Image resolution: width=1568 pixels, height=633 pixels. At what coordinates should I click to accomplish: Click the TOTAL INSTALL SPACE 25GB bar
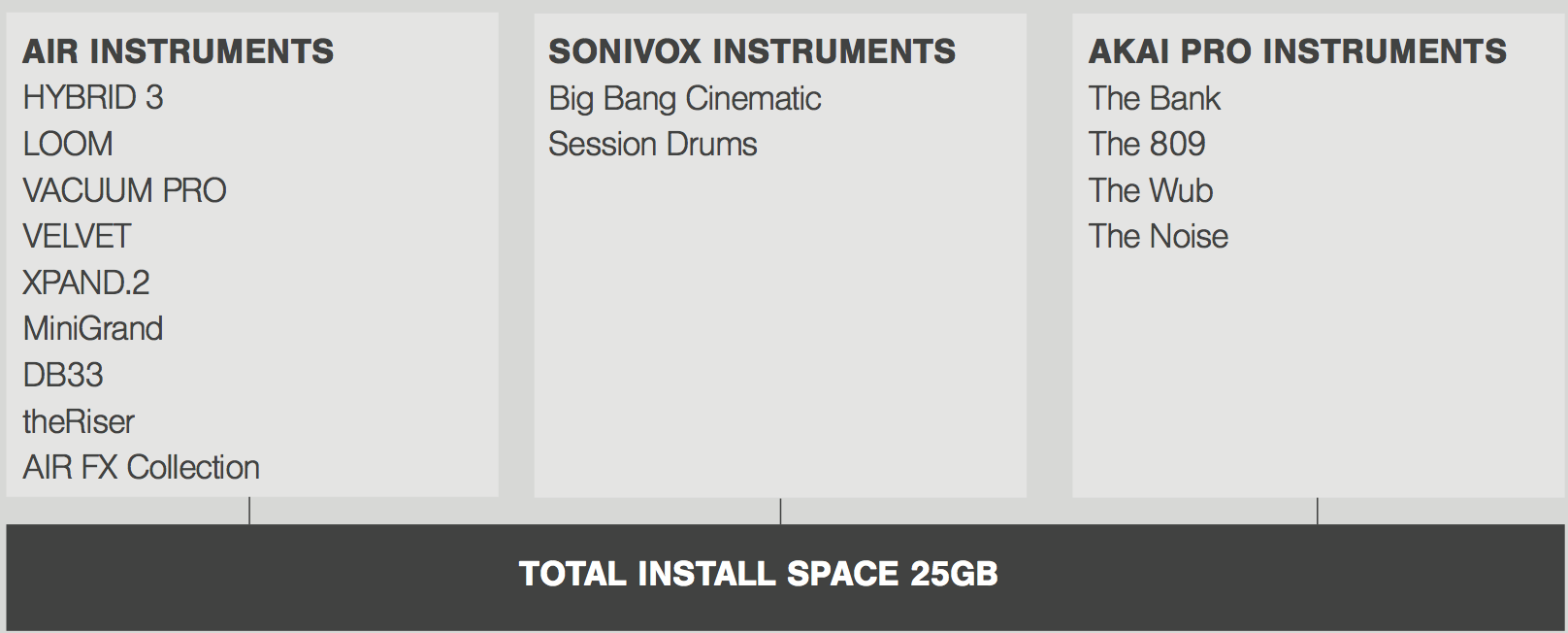(x=785, y=578)
